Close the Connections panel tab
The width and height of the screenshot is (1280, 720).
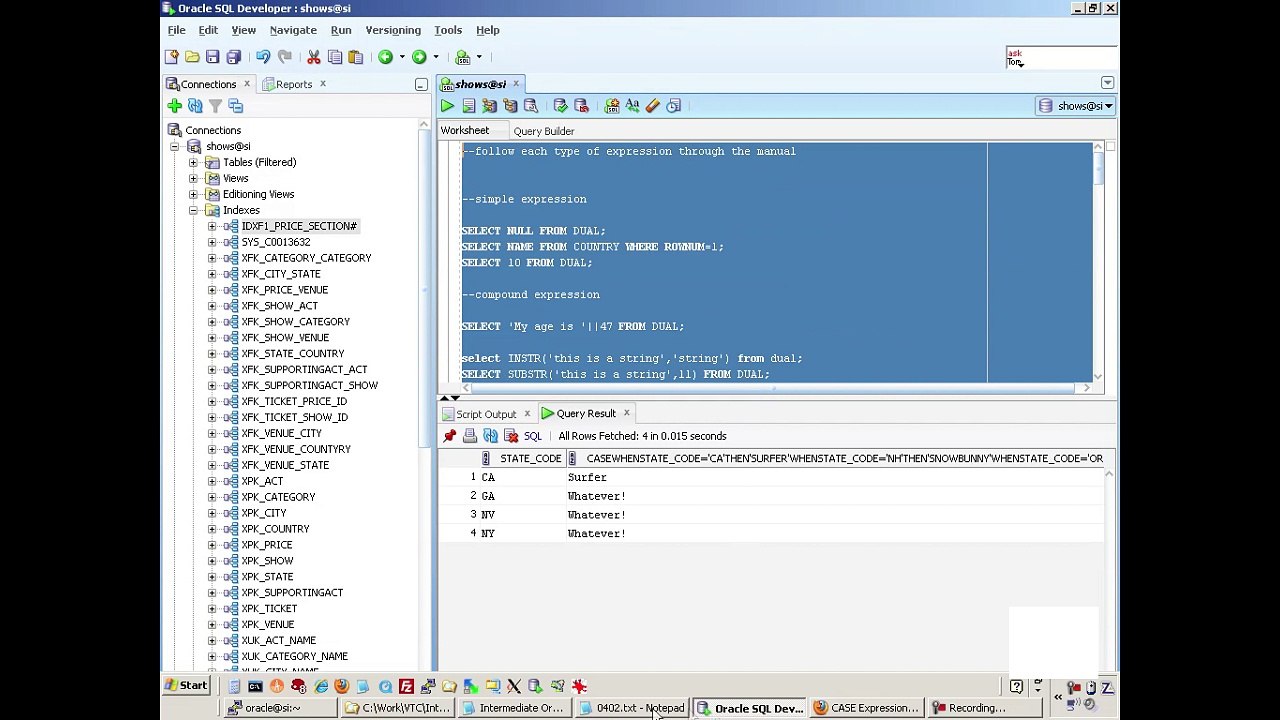pyautogui.click(x=246, y=84)
